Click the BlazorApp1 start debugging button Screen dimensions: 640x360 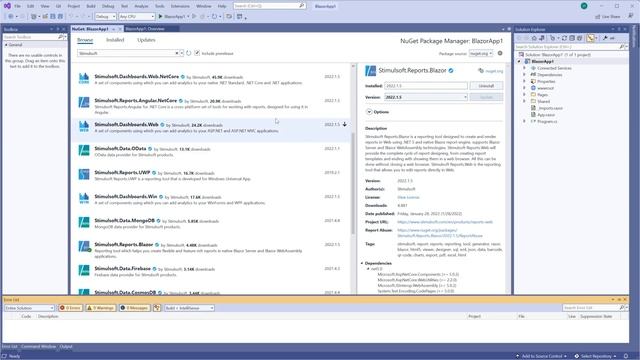[171, 16]
